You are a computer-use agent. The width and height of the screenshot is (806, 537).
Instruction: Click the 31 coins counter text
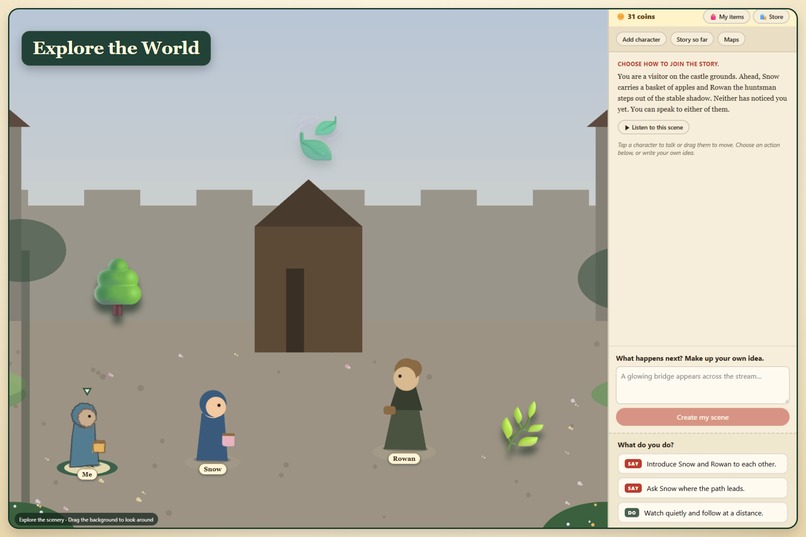pos(641,16)
